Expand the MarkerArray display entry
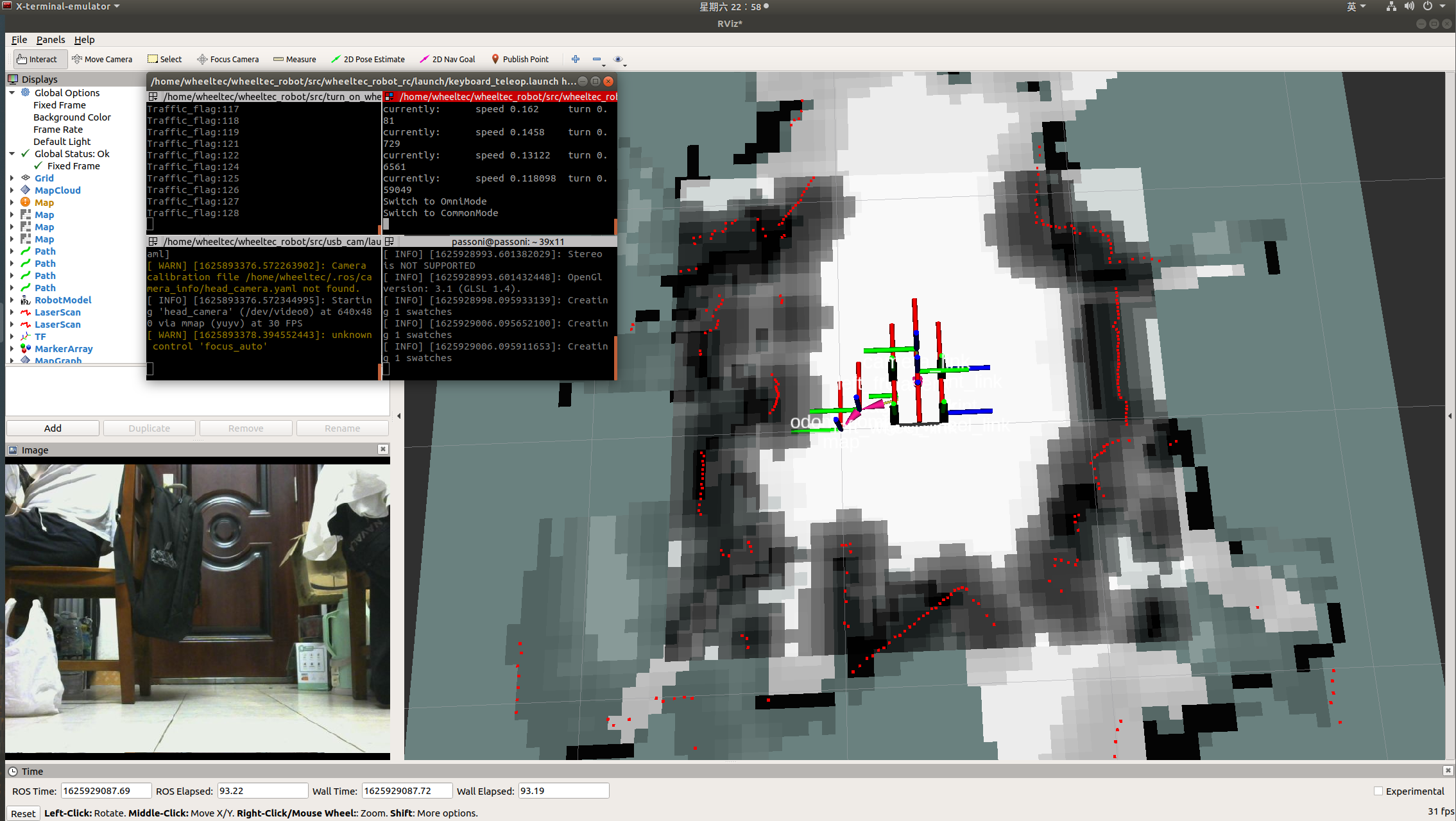Screen dimensions: 1456x821 click(12, 349)
